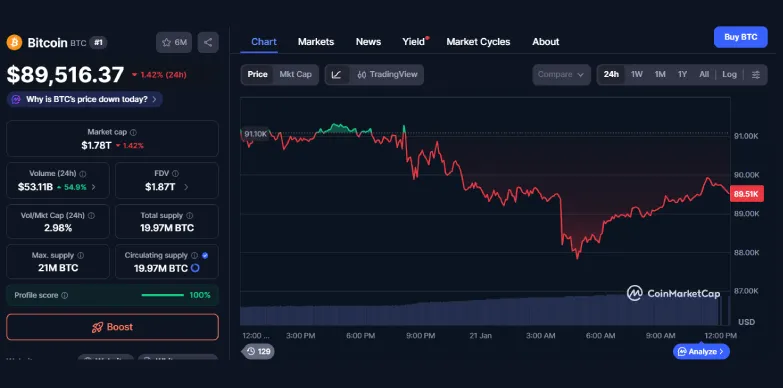The image size is (783, 388).
Task: Click the orange Bitcoin logo icon
Action: [x=14, y=42]
